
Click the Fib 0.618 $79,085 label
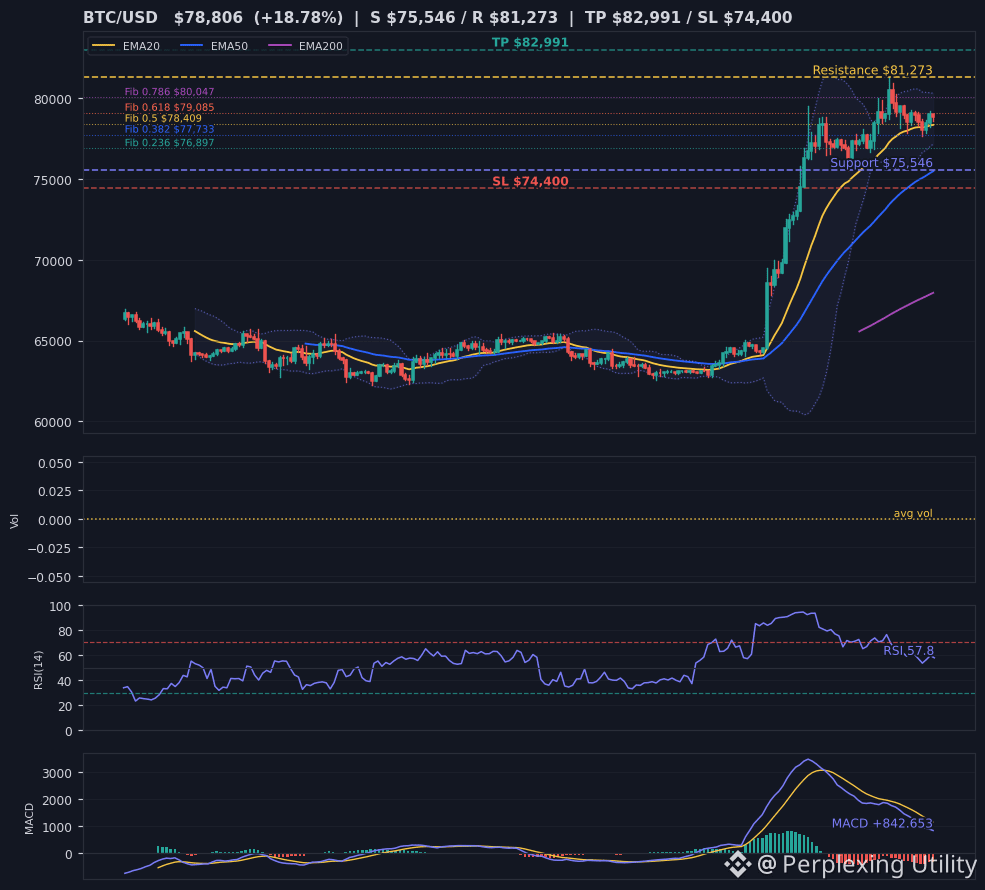click(x=170, y=107)
